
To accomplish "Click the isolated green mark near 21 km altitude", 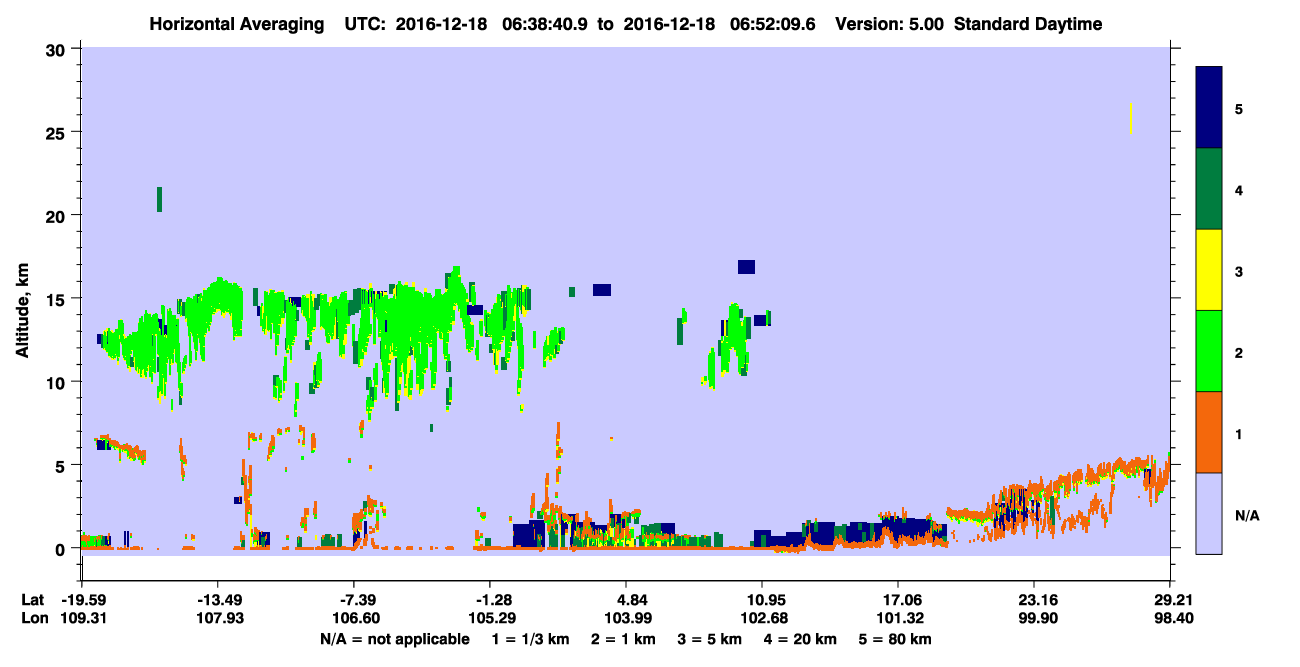I will click(159, 199).
